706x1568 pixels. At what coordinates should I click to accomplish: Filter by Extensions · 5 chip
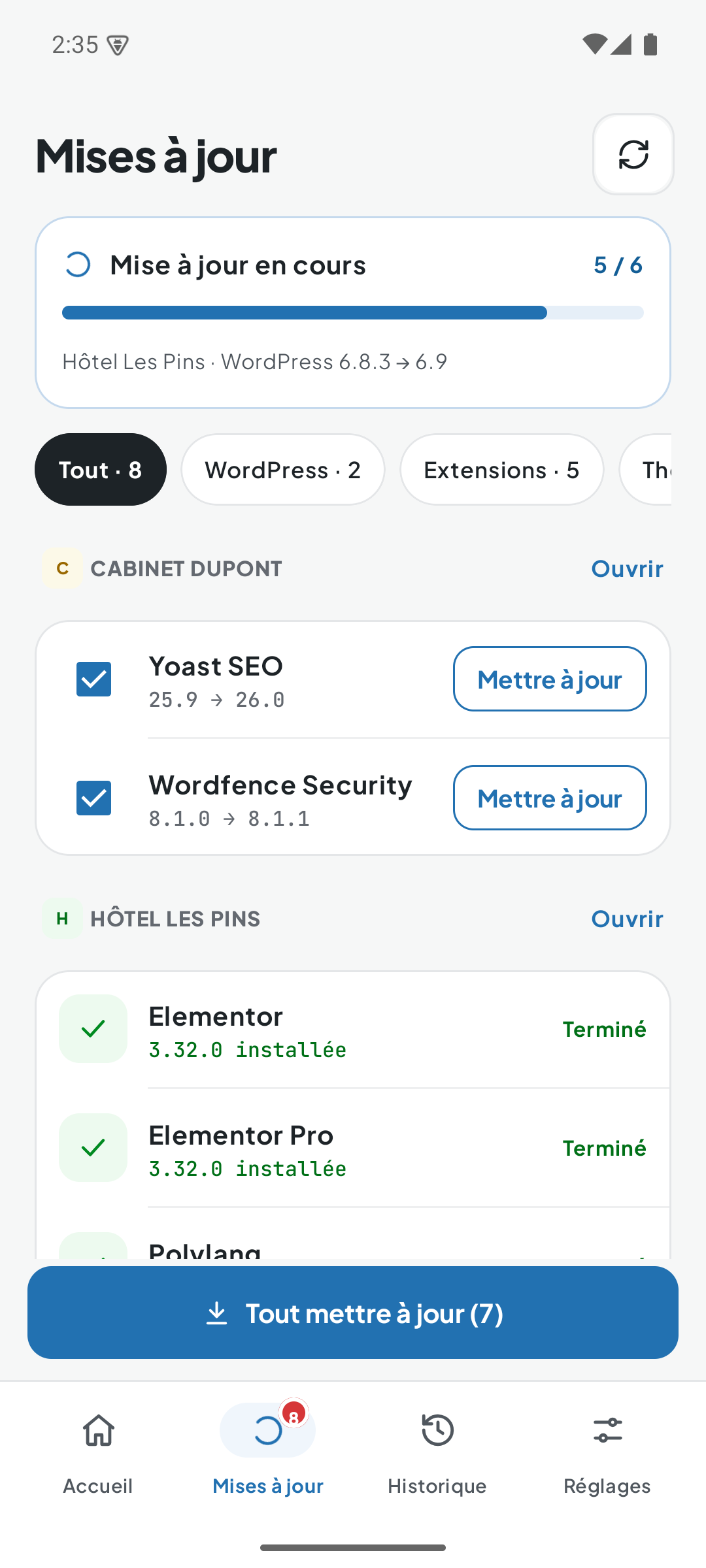point(502,470)
